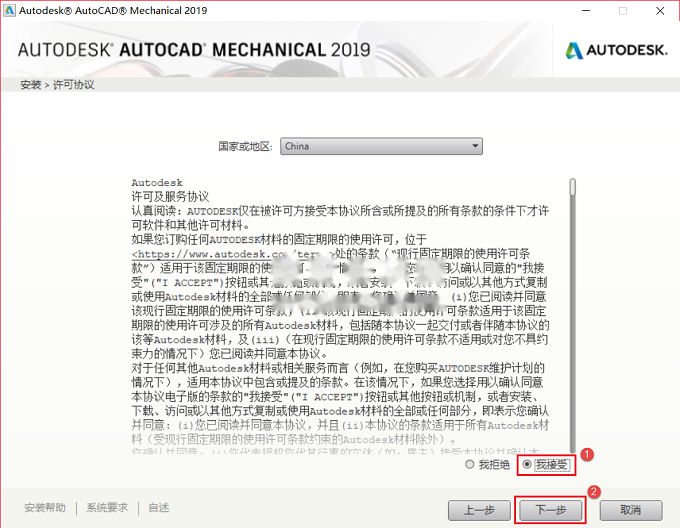Open the 安装帮助 link
This screenshot has height=528, width=680.
(45, 508)
